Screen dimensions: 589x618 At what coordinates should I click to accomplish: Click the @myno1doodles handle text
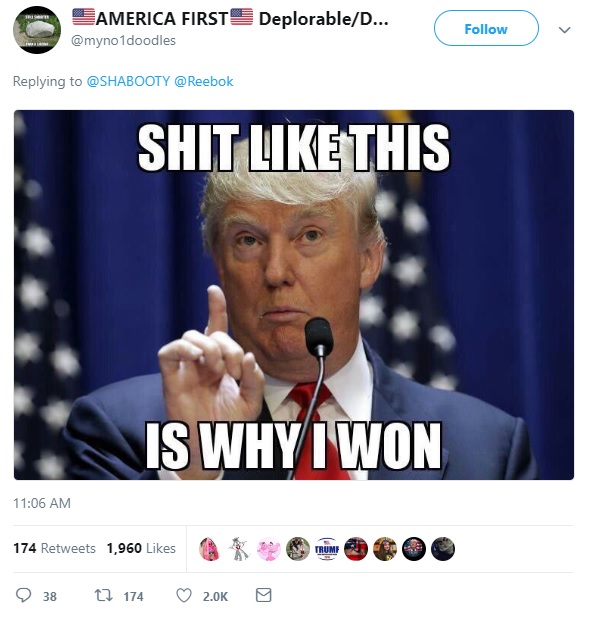pos(123,40)
